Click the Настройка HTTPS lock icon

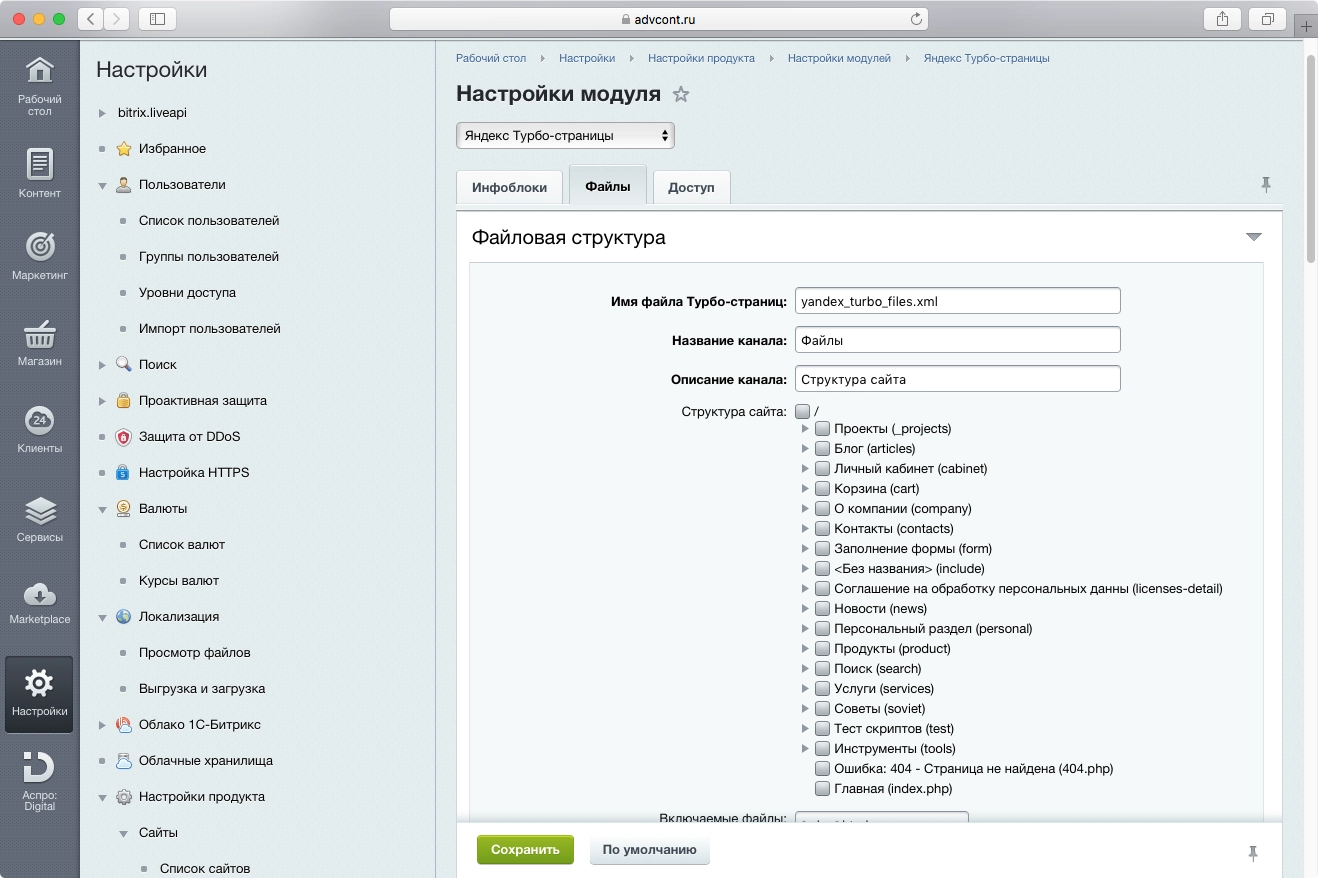click(124, 473)
